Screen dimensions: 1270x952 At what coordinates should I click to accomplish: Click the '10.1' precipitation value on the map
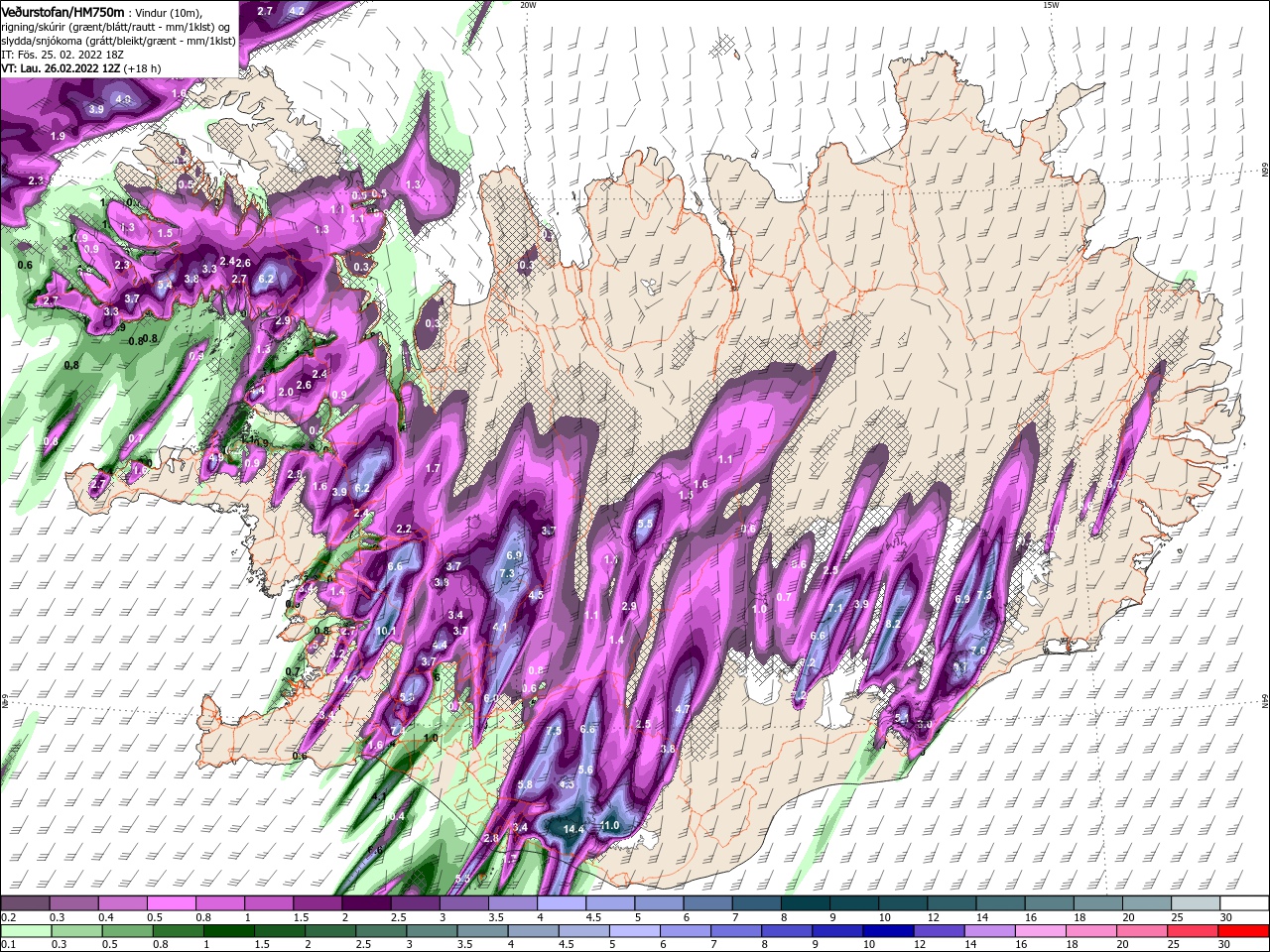coord(387,631)
